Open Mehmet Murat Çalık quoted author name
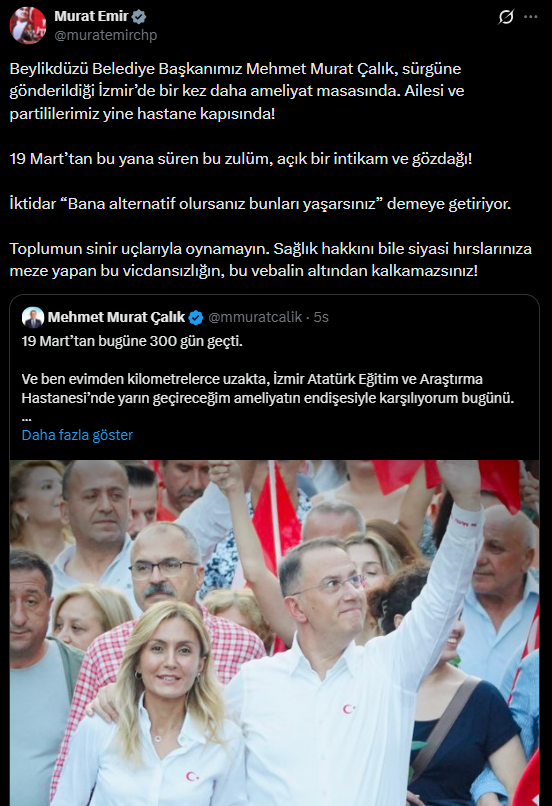 pos(116,317)
